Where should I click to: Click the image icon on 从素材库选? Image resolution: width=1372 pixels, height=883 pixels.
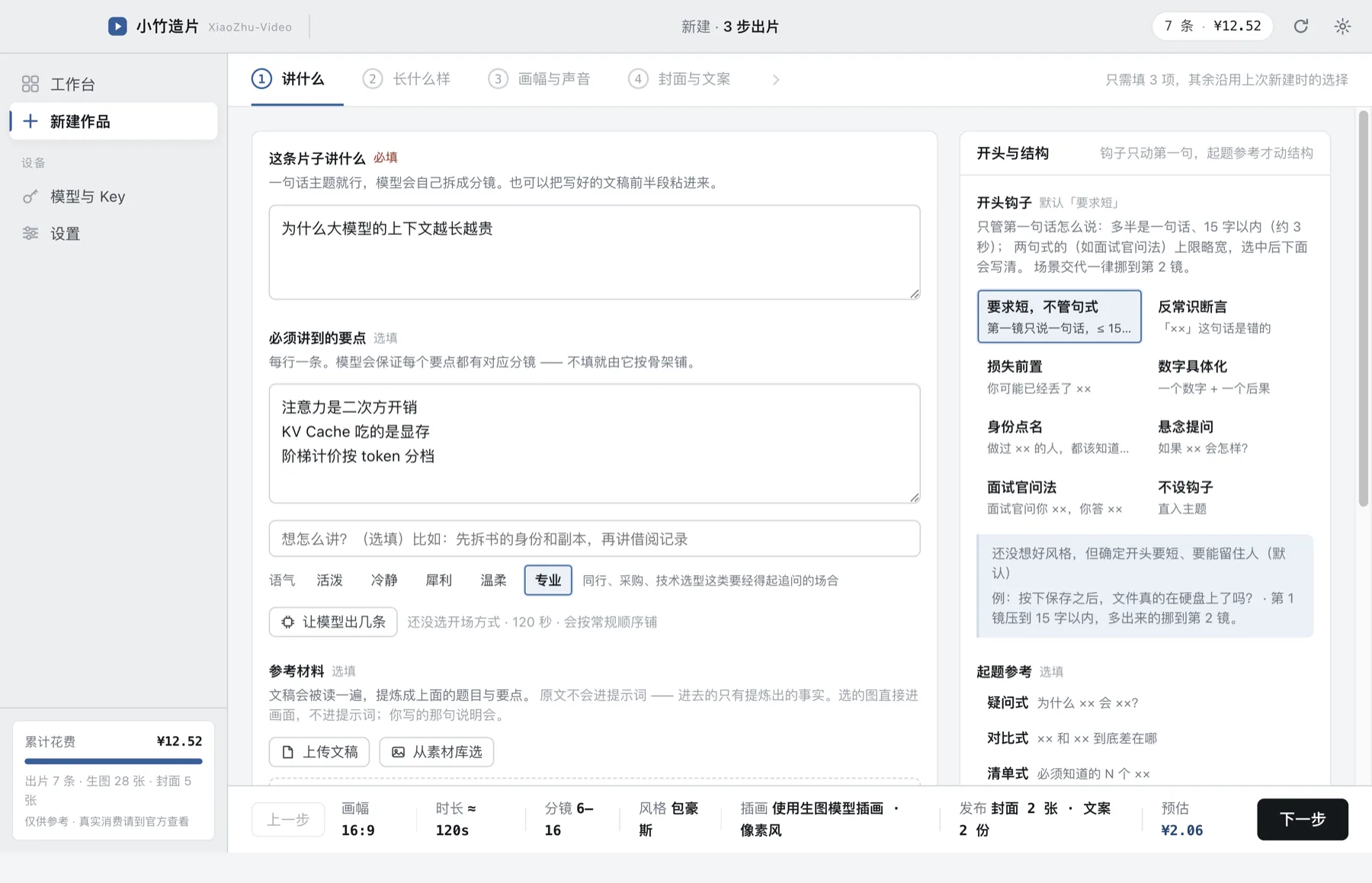pyautogui.click(x=398, y=752)
